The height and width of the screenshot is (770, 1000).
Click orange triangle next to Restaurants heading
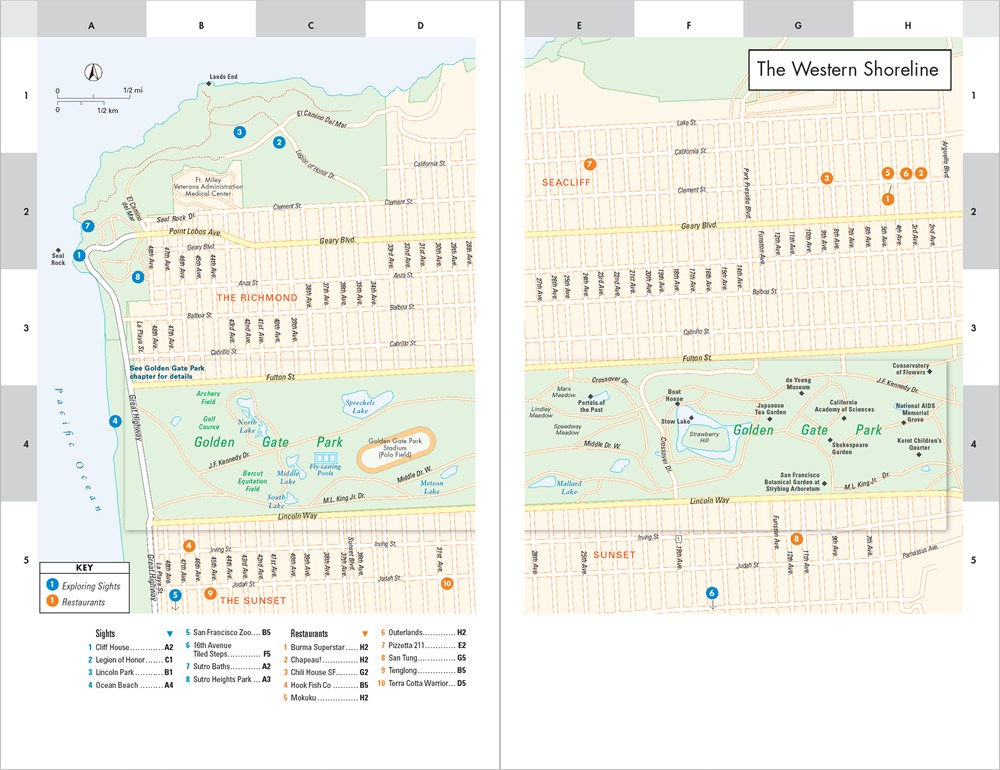(365, 633)
